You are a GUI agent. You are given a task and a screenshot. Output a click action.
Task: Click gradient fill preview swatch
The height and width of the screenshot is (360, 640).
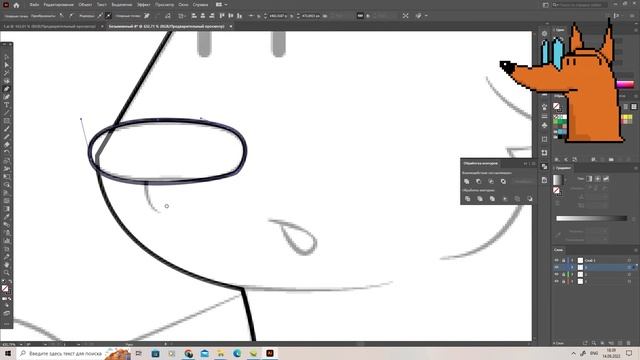[558, 180]
